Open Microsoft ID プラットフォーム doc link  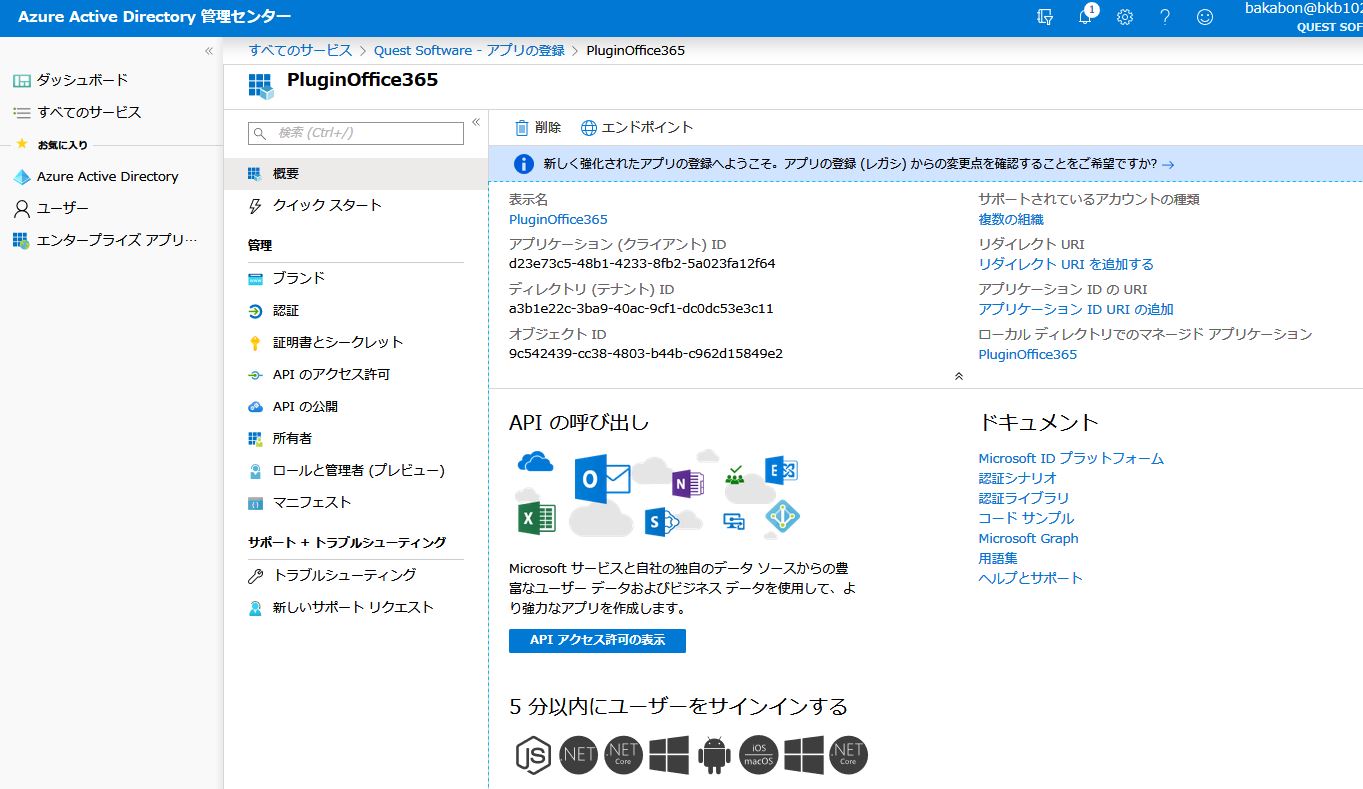tap(1071, 458)
